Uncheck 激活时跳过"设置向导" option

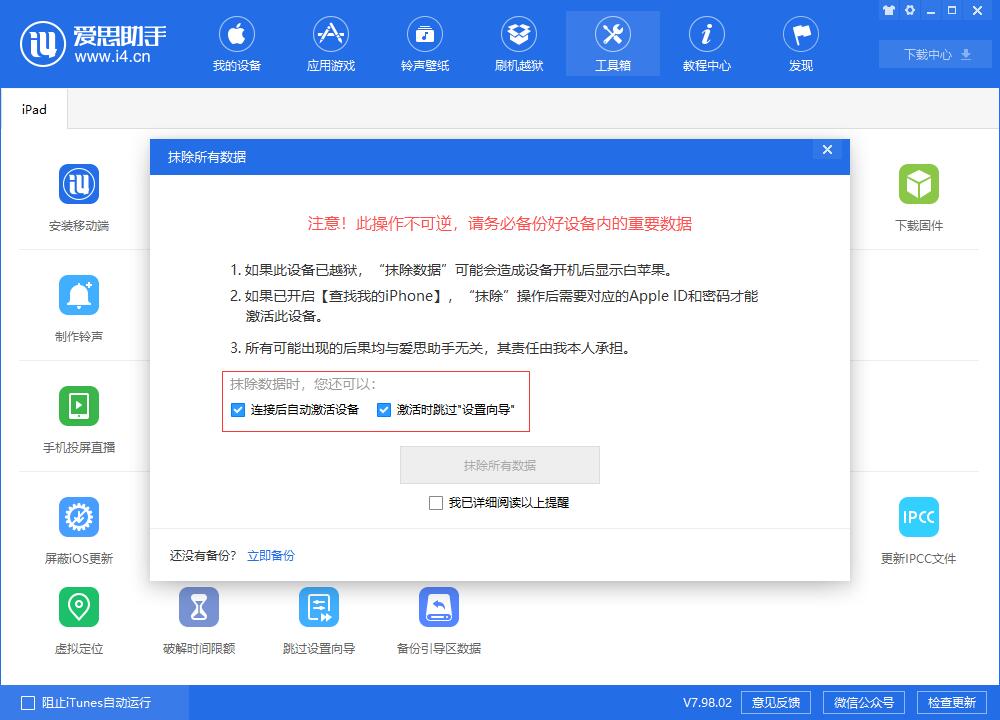[x=383, y=409]
